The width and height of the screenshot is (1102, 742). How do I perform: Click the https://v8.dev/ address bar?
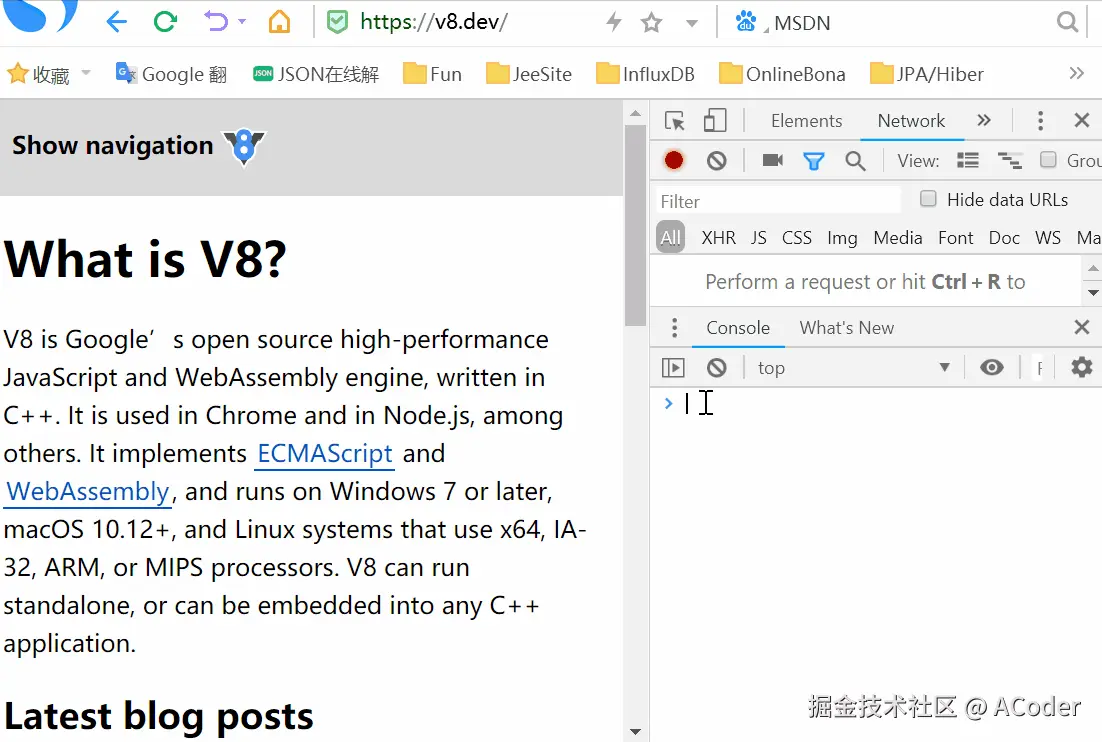[x=434, y=22]
